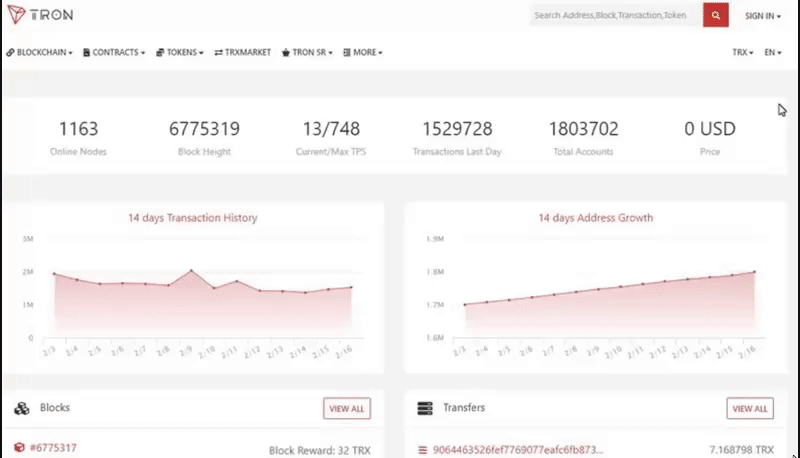Click the red search magnifier button
Screen dimensions: 800x458
pos(715,15)
